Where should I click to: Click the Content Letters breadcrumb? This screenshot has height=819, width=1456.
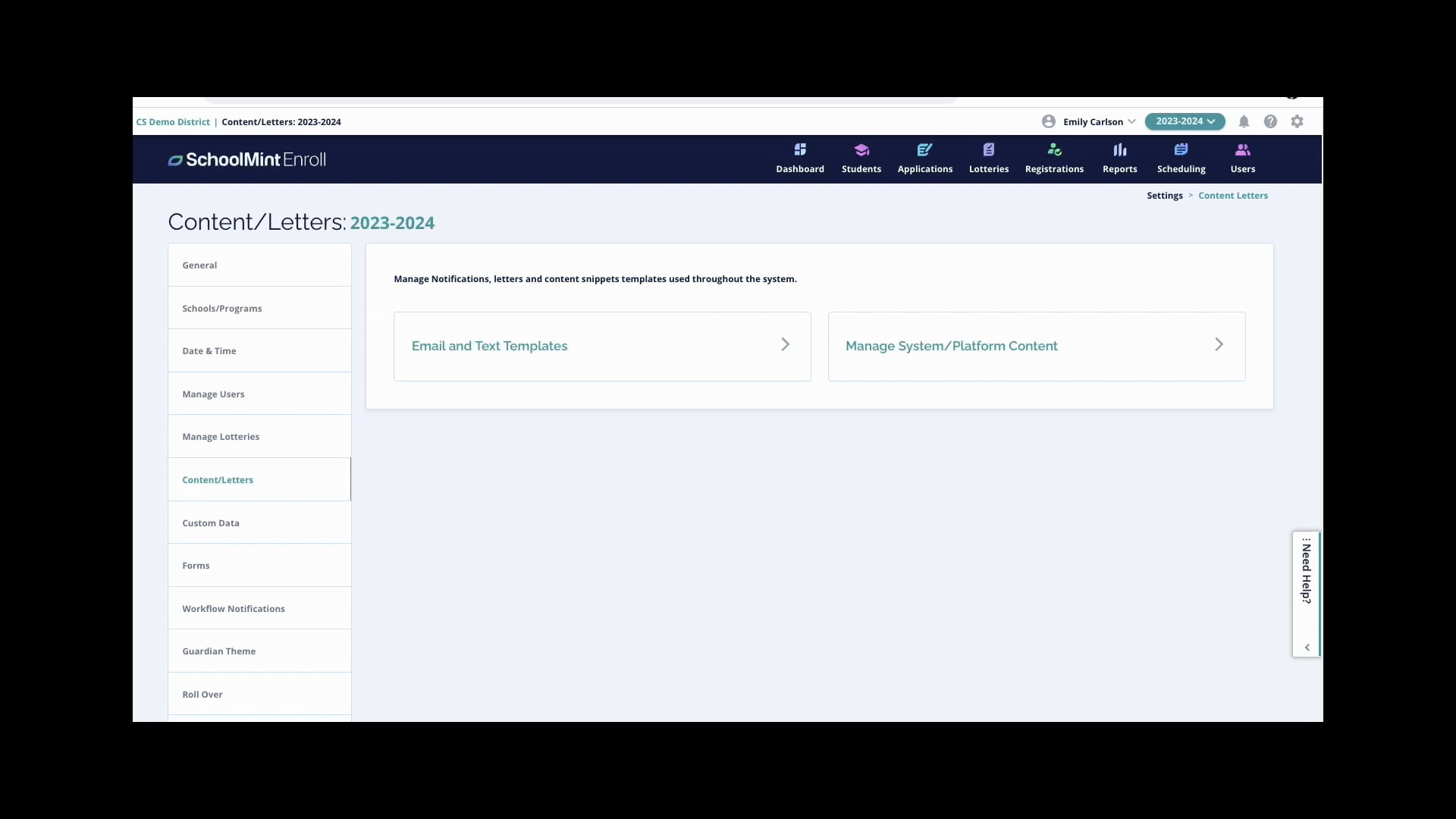[x=1233, y=196]
